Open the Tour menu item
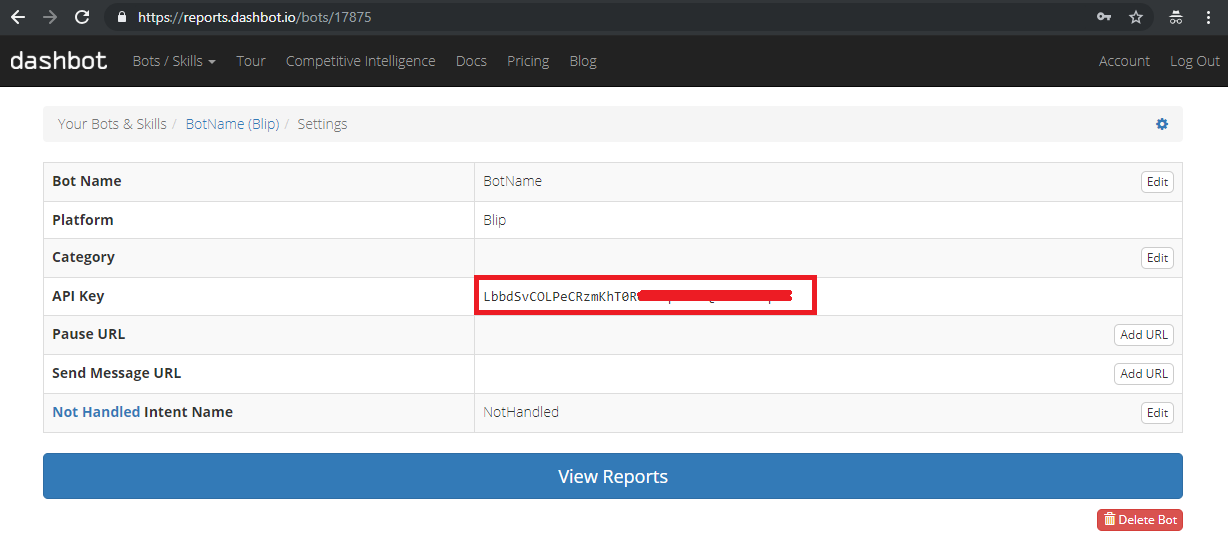This screenshot has width=1228, height=559. [251, 61]
